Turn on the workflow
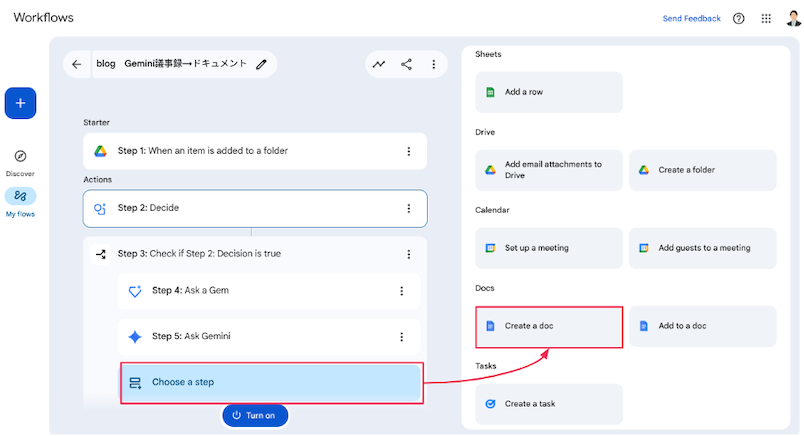804x436 pixels. [x=255, y=415]
